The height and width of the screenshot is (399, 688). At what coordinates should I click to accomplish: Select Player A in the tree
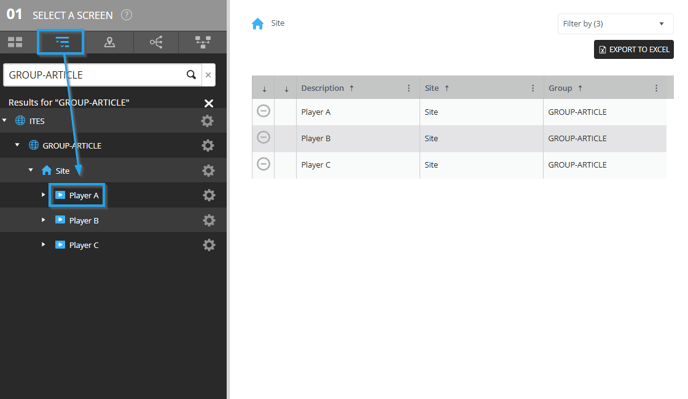[84, 195]
